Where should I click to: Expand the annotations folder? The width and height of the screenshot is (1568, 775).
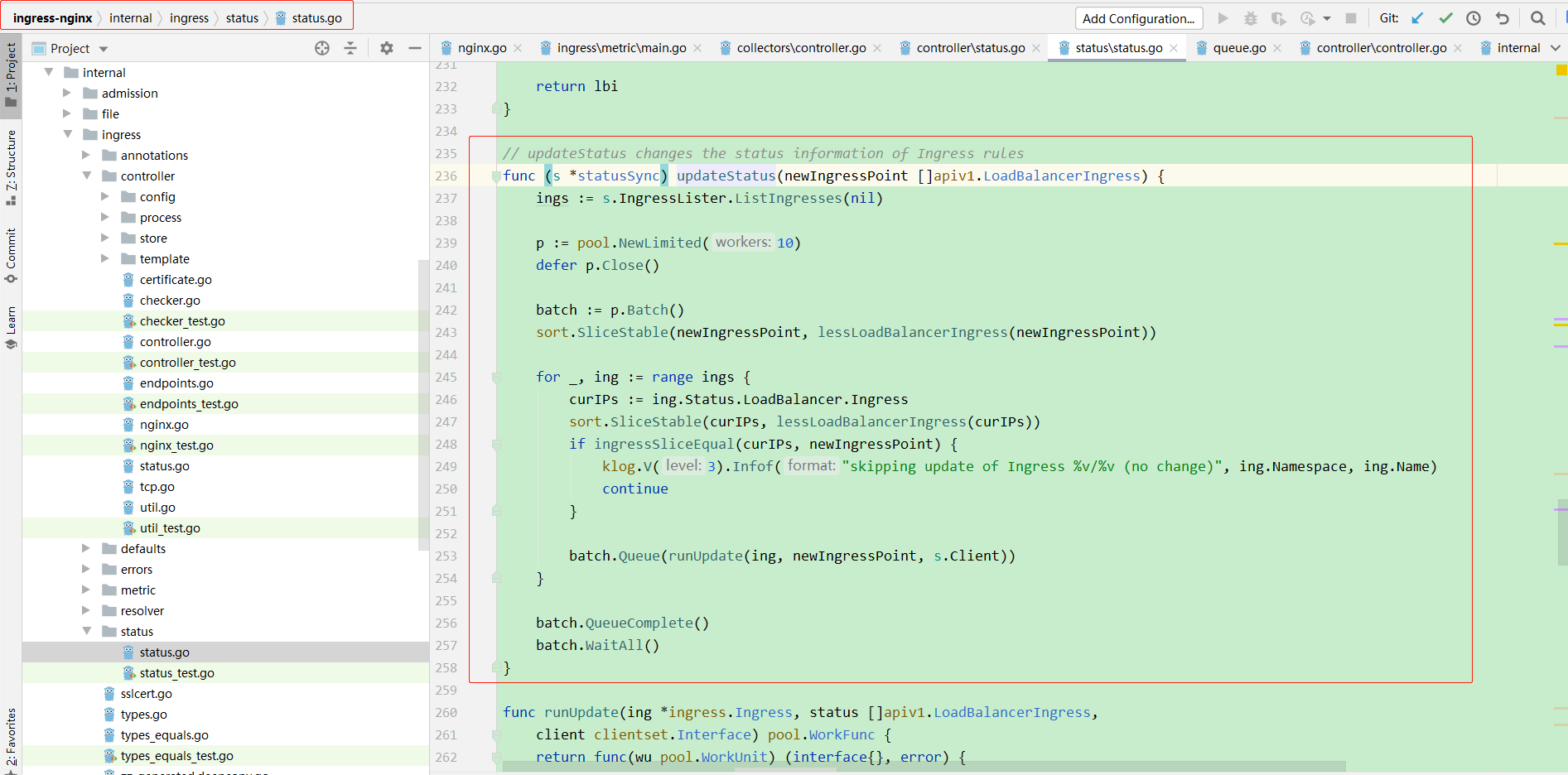[x=86, y=155]
